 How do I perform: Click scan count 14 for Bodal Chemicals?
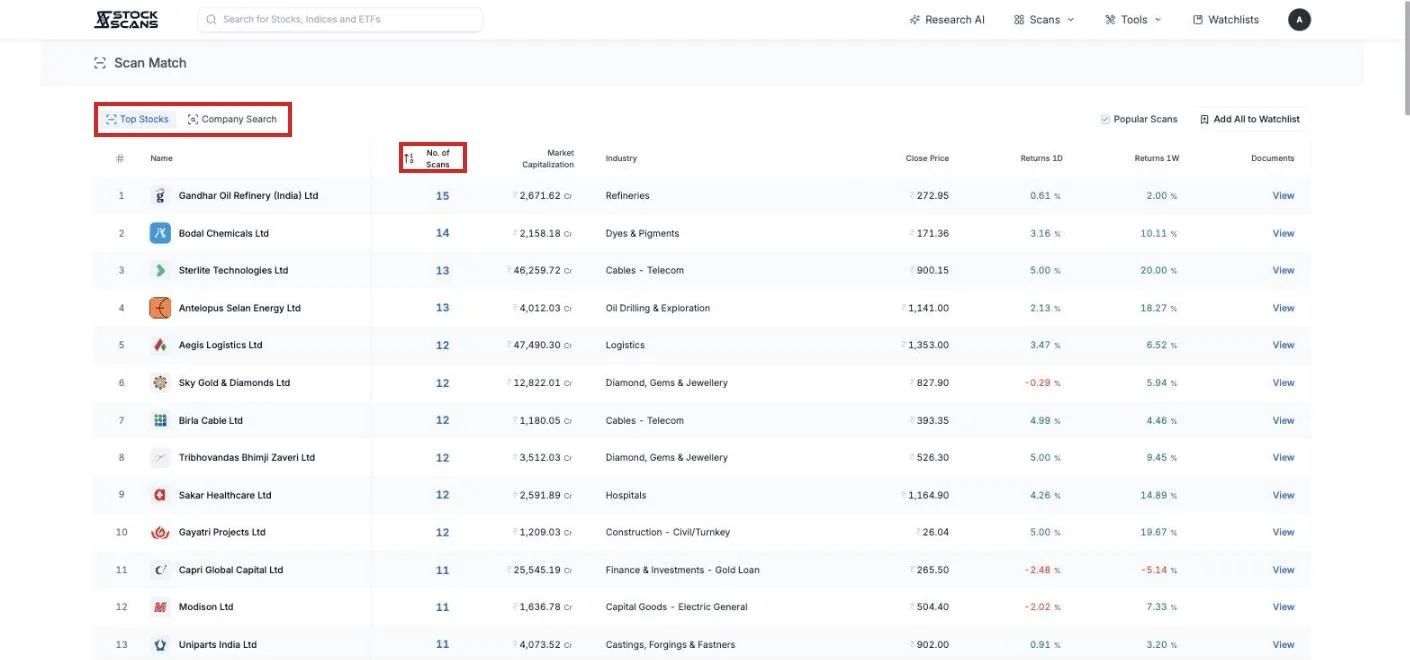click(x=442, y=233)
